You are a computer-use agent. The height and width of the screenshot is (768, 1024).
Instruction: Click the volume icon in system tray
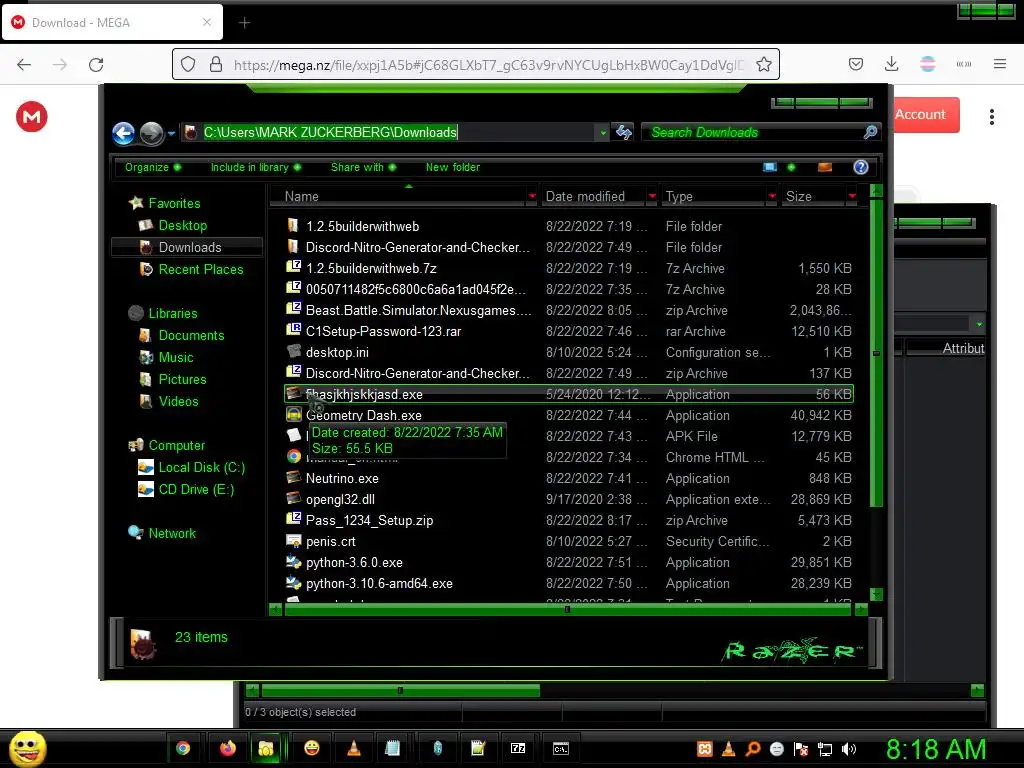coord(849,749)
